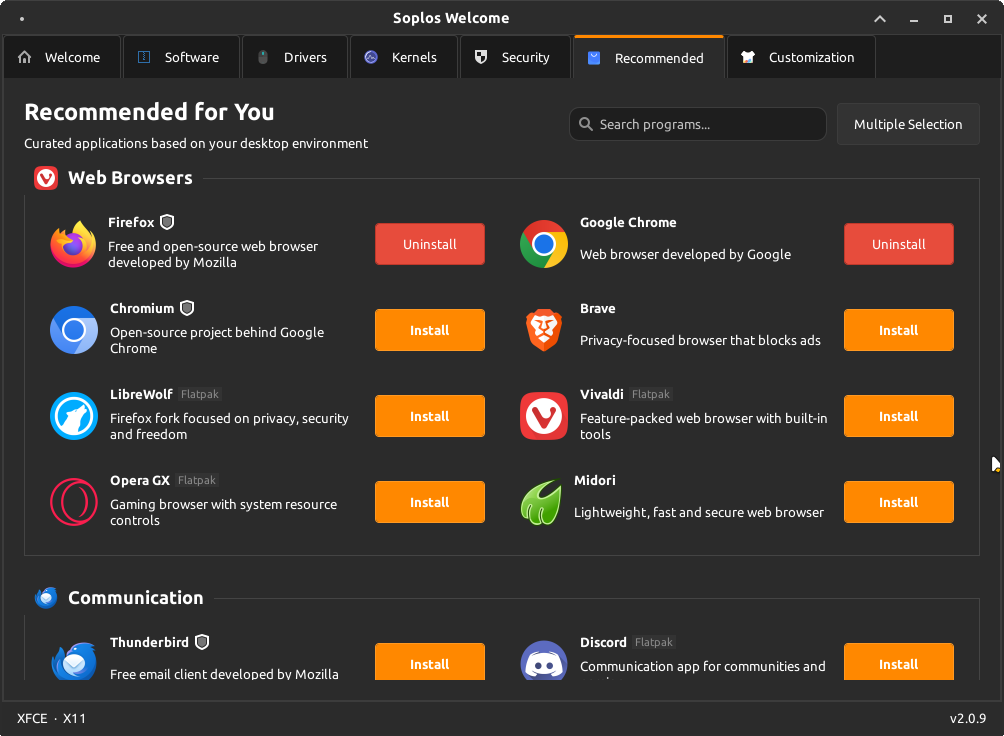The image size is (1004, 736).
Task: Click the magnifier icon in search box
Action: coord(585,124)
